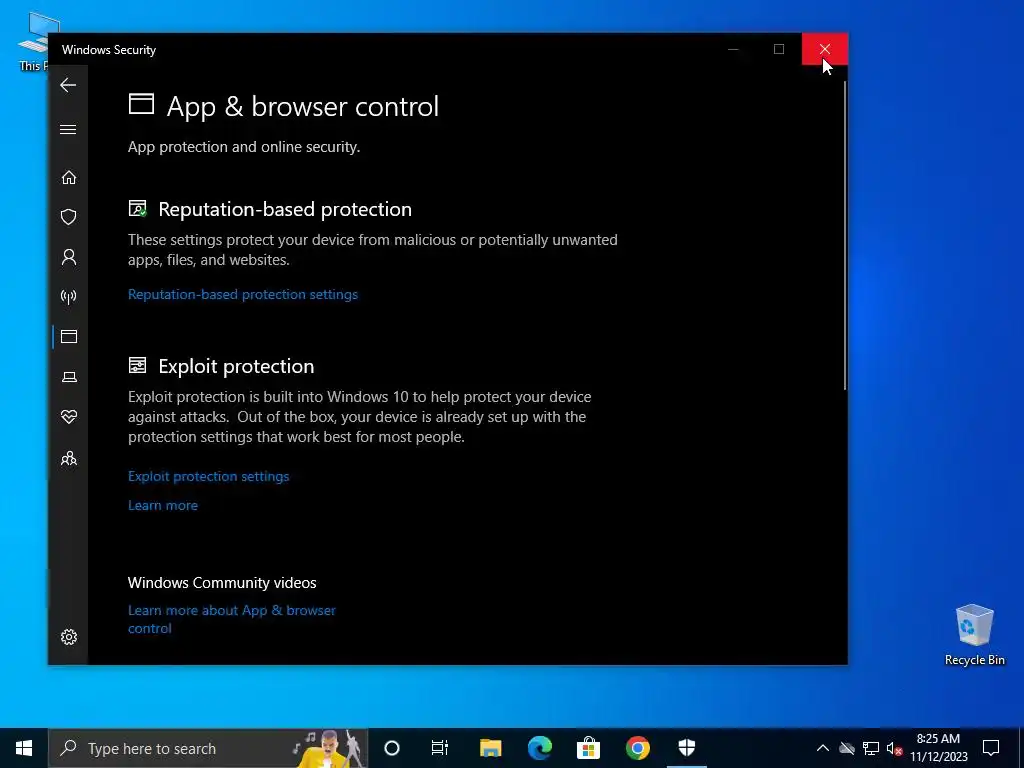Open the notification action center
This screenshot has width=1024, height=768.
tap(991, 748)
